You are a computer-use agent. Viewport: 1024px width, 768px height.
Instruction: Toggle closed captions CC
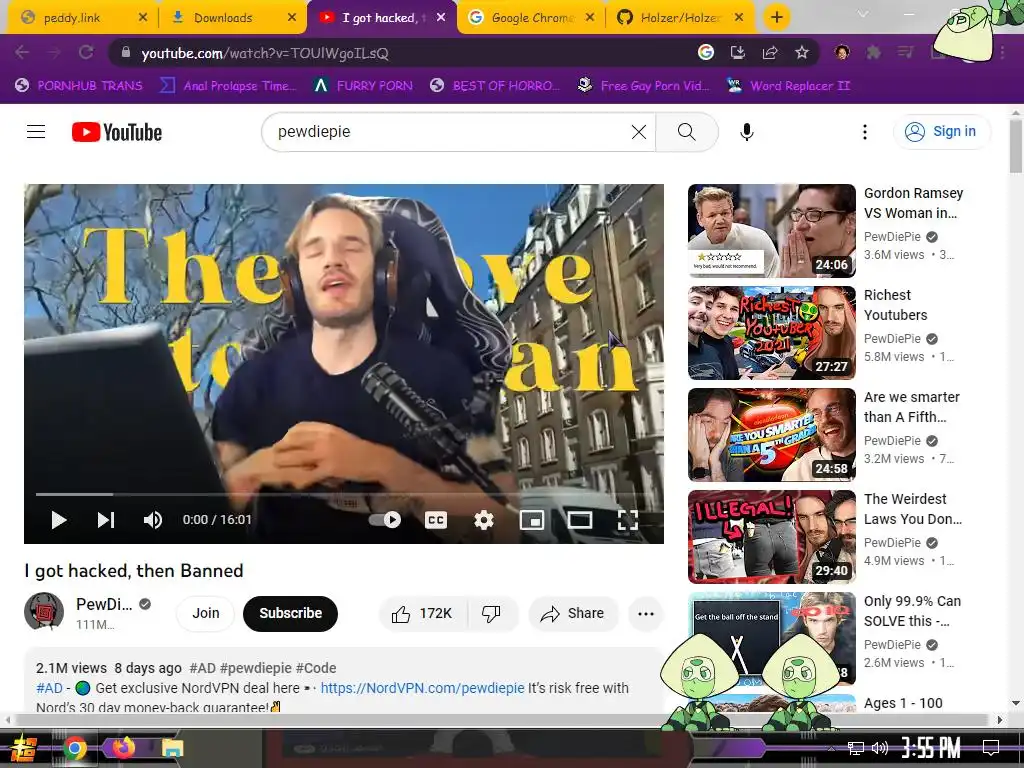436,520
